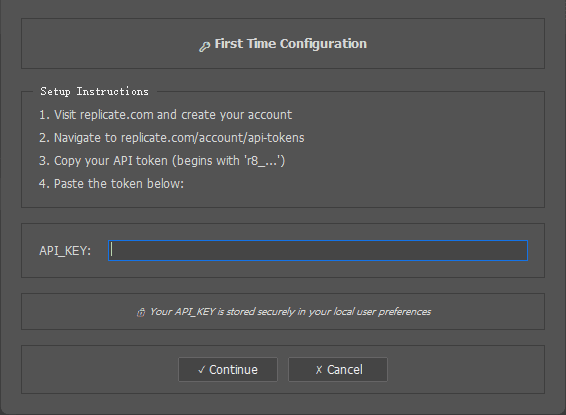The image size is (566, 415).
Task: Click the key icon beside First Time Configuration
Action: [x=204, y=47]
